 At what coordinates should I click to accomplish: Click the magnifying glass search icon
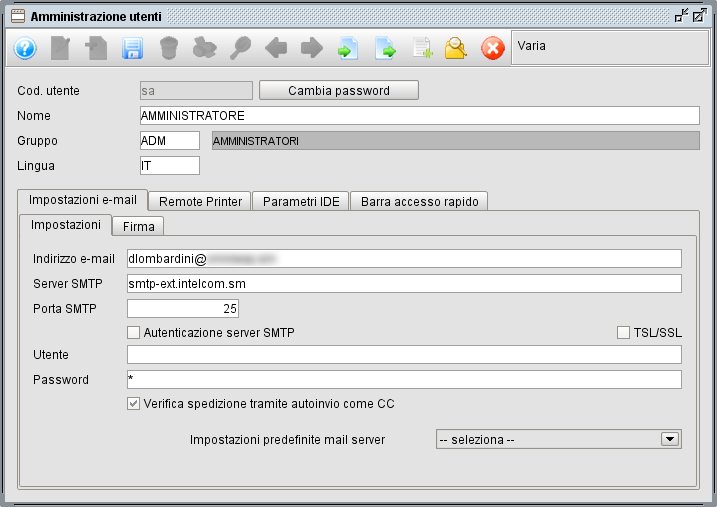point(240,48)
